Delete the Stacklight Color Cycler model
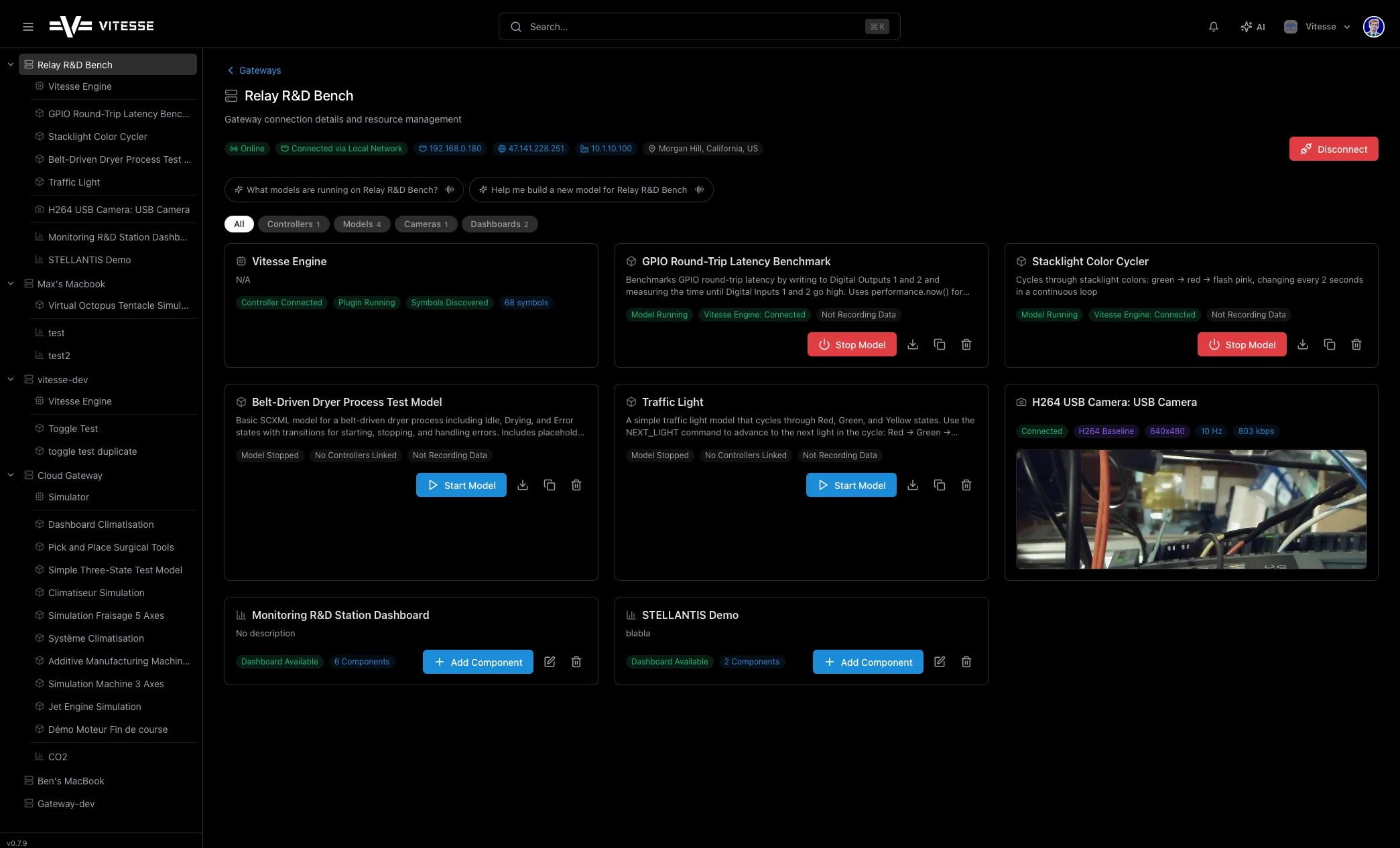This screenshot has width=1400, height=848. point(1356,344)
